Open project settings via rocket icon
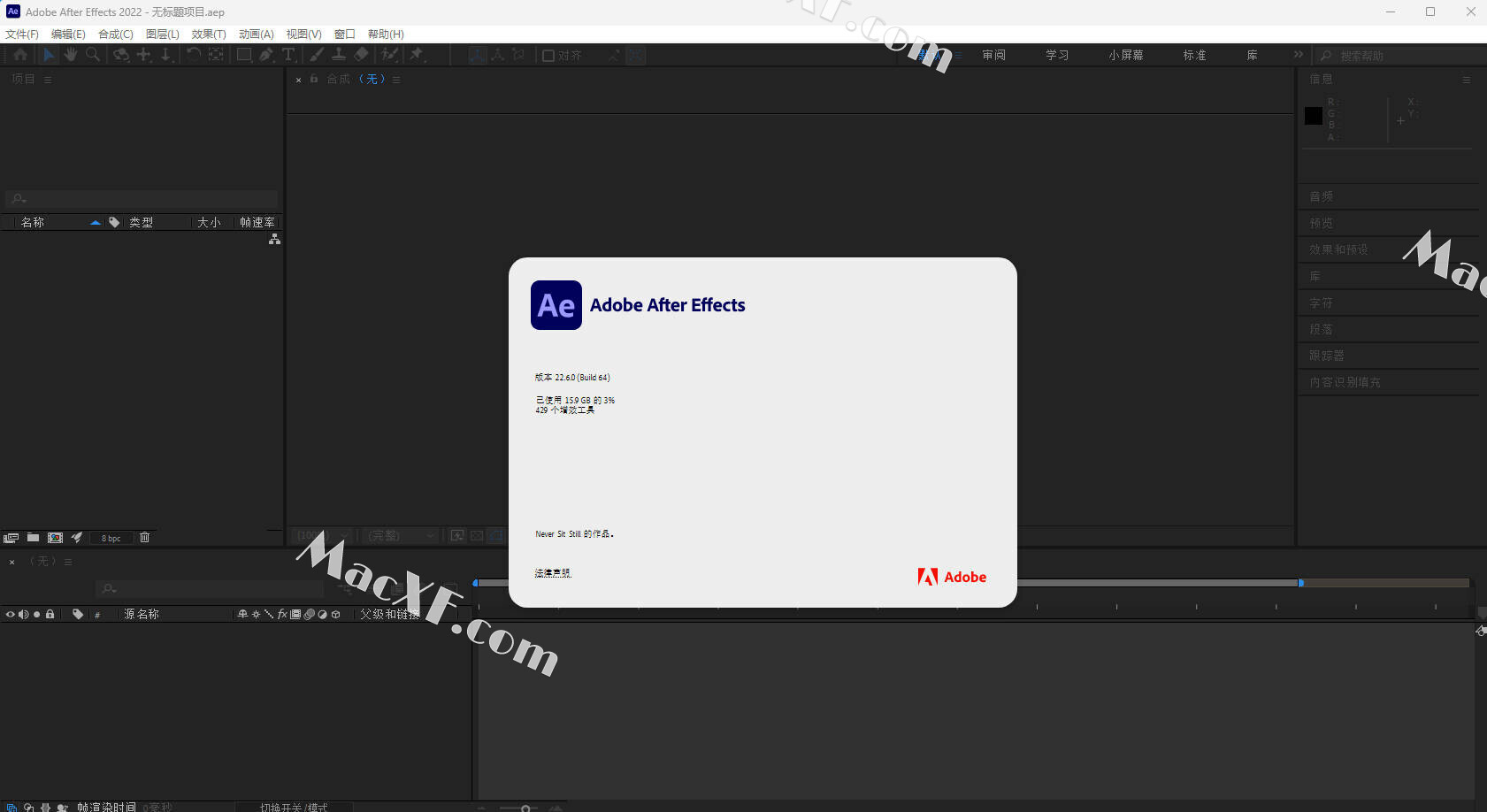This screenshot has width=1487, height=812. tap(77, 538)
